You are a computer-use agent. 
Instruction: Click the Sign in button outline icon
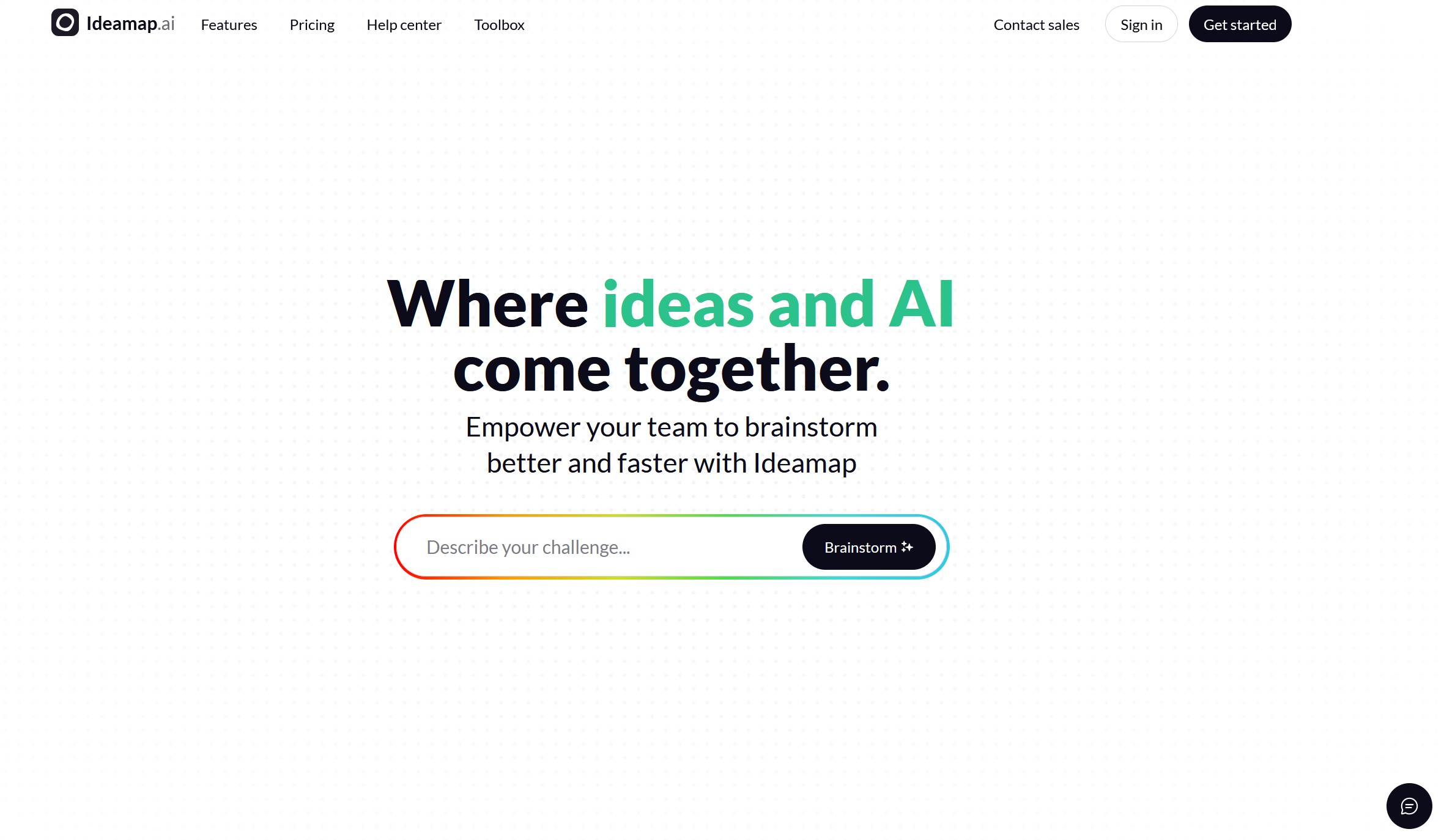point(1141,24)
